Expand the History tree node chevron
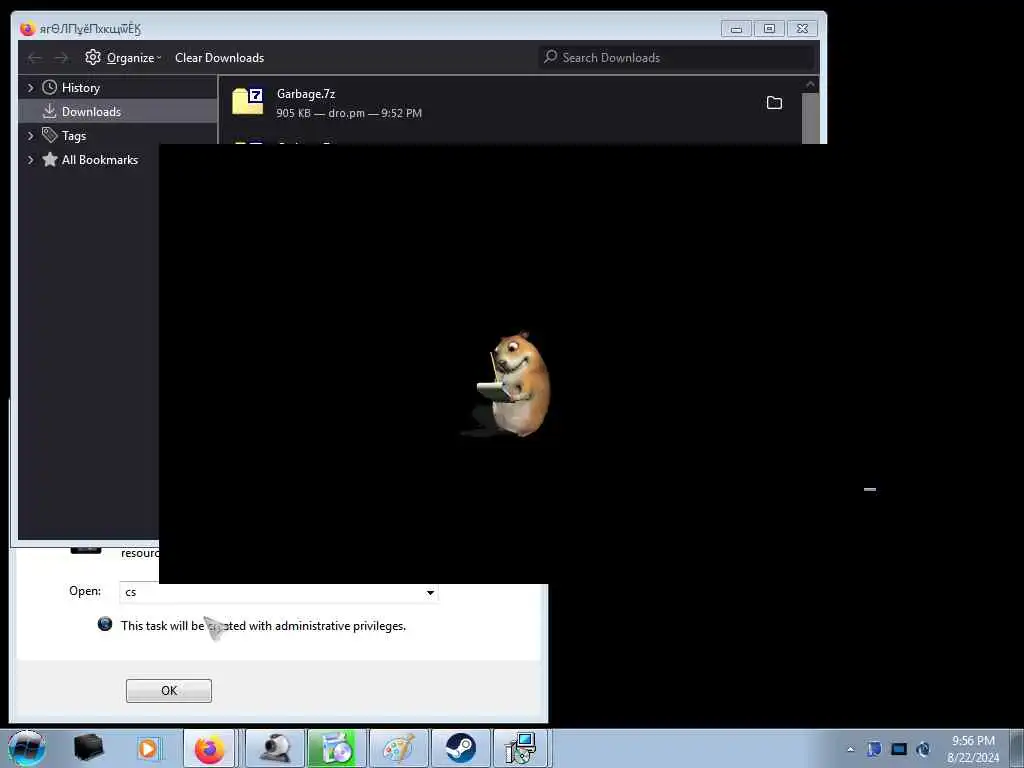1024x768 pixels. pyautogui.click(x=30, y=88)
